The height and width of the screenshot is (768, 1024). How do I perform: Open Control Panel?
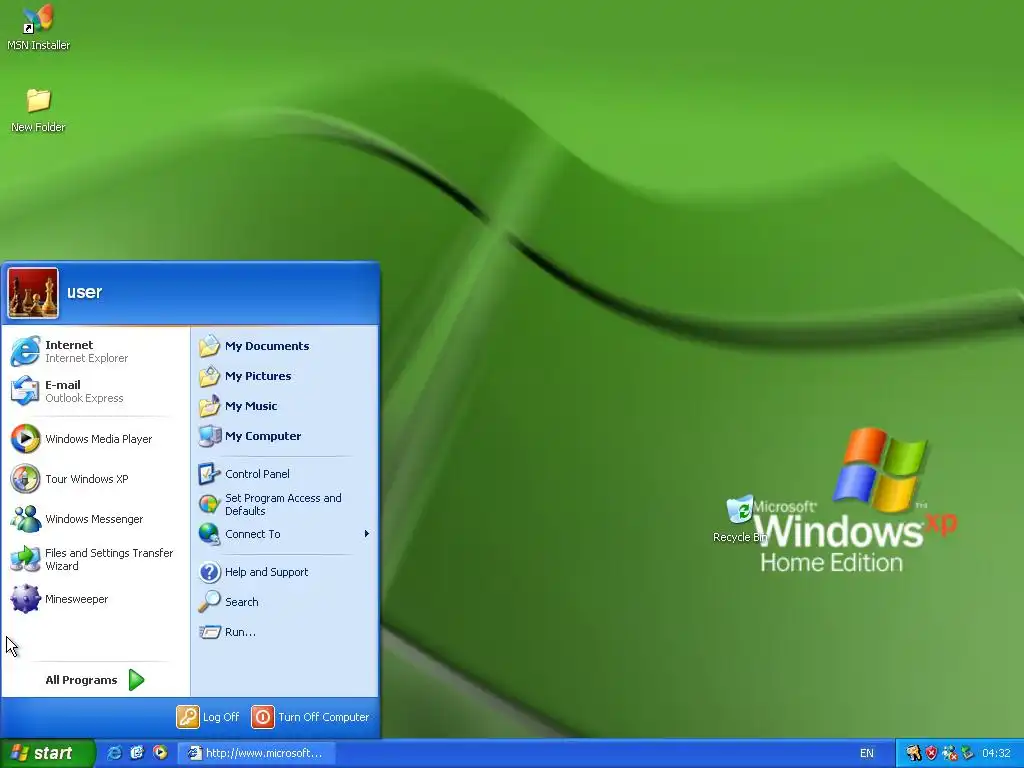click(x=285, y=474)
